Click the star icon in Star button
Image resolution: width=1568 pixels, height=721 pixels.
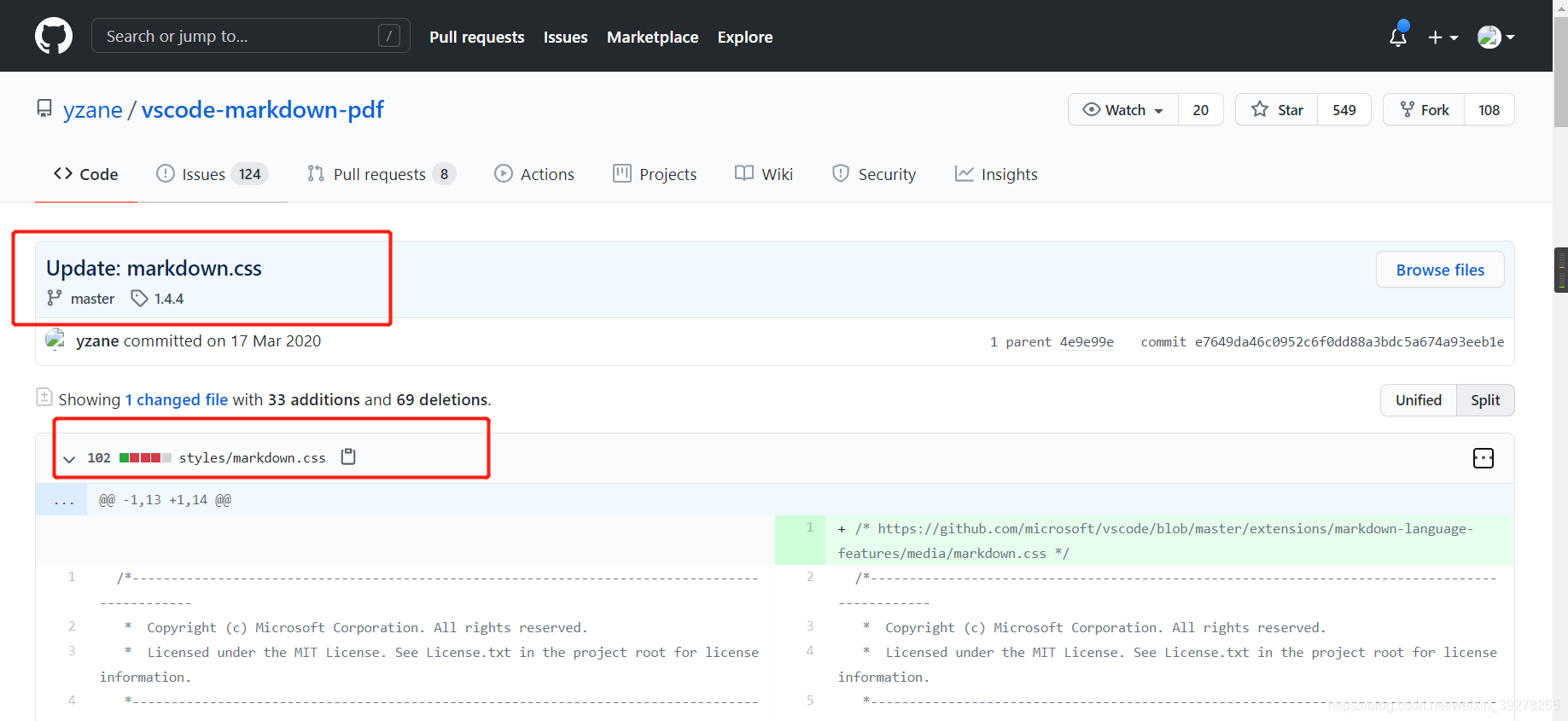[x=1260, y=108]
